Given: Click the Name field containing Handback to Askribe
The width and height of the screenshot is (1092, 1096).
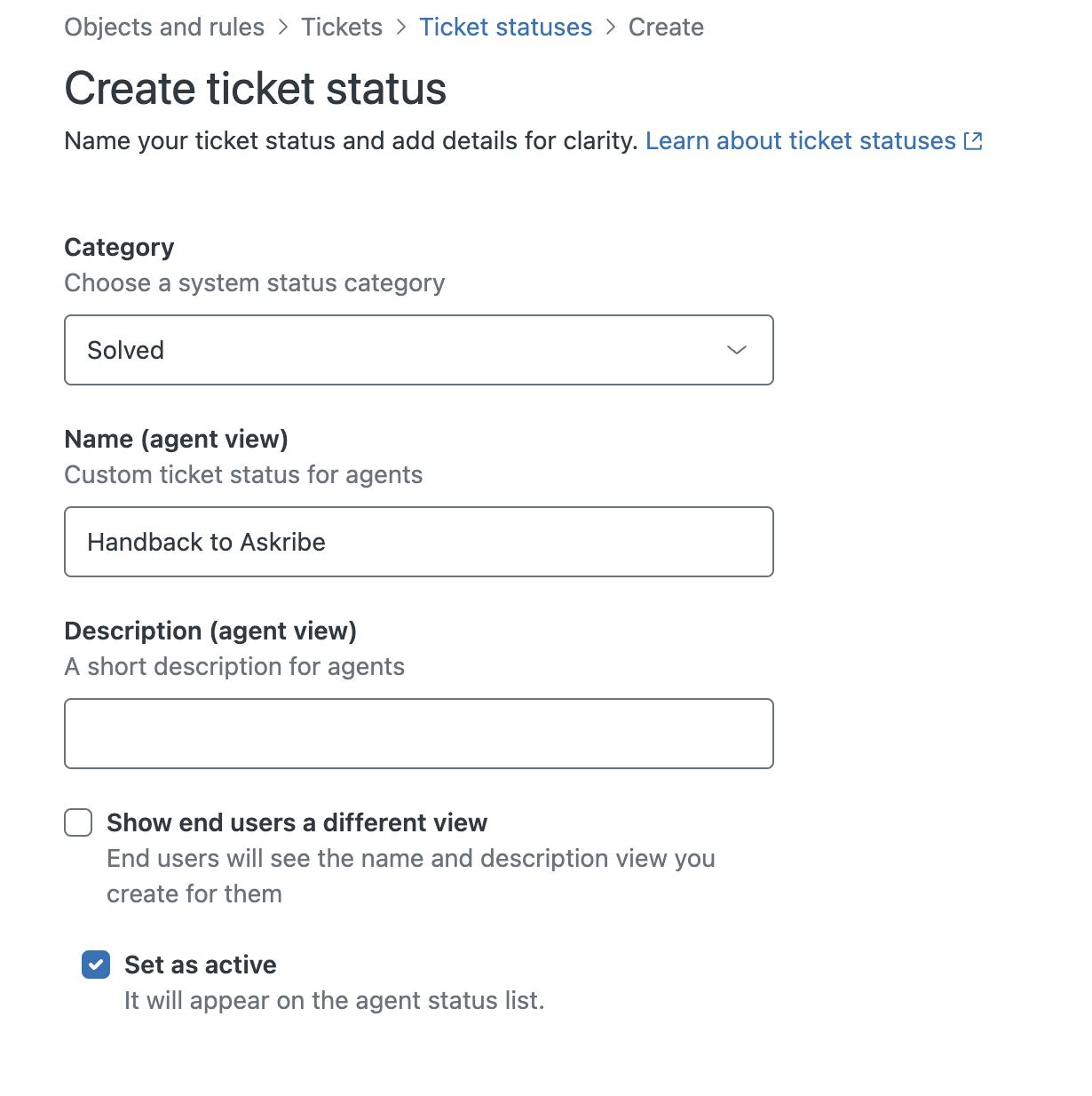Looking at the screenshot, I should [418, 542].
